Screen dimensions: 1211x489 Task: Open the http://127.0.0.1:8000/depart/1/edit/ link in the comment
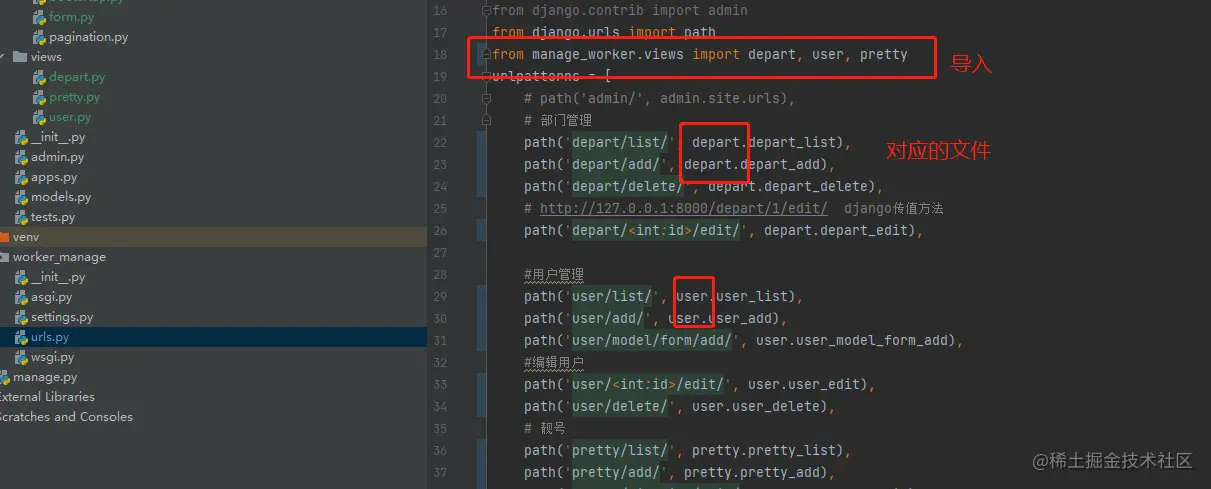tap(683, 208)
